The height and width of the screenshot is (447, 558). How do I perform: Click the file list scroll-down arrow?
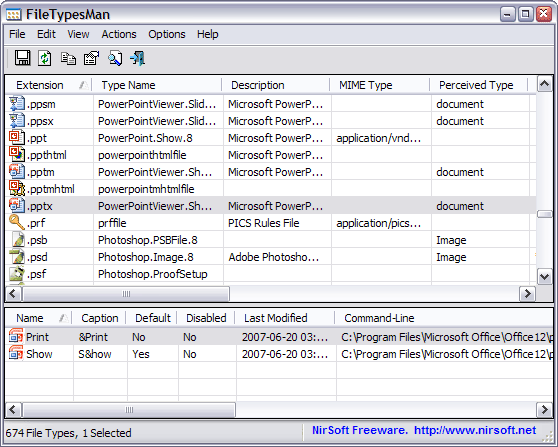(x=544, y=277)
